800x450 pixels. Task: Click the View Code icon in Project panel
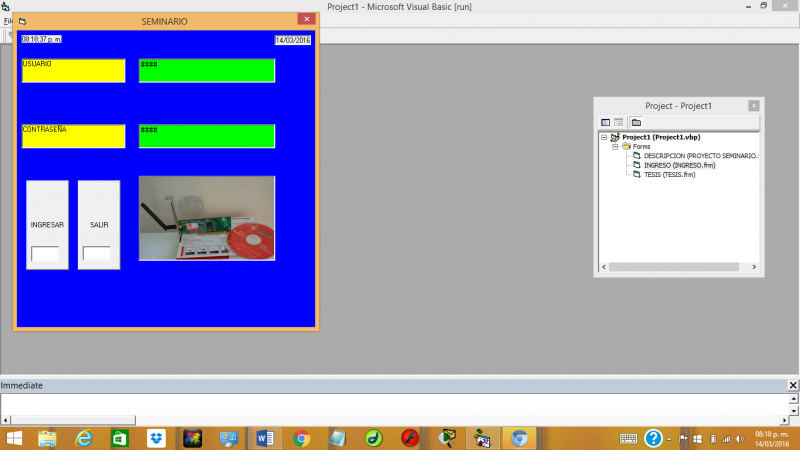coord(606,122)
